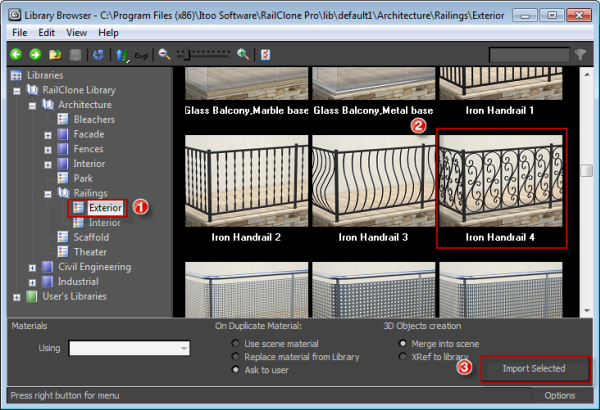Expand the Civil Engineering node

click(x=33, y=268)
